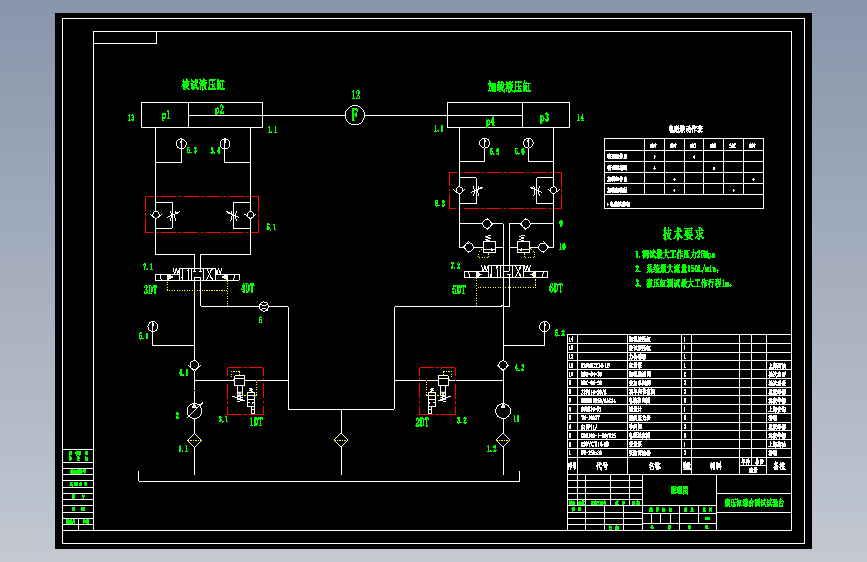Image resolution: width=867 pixels, height=562 pixels.
Task: Click the right throttle check valve in box 5.1
Action: (241, 215)
